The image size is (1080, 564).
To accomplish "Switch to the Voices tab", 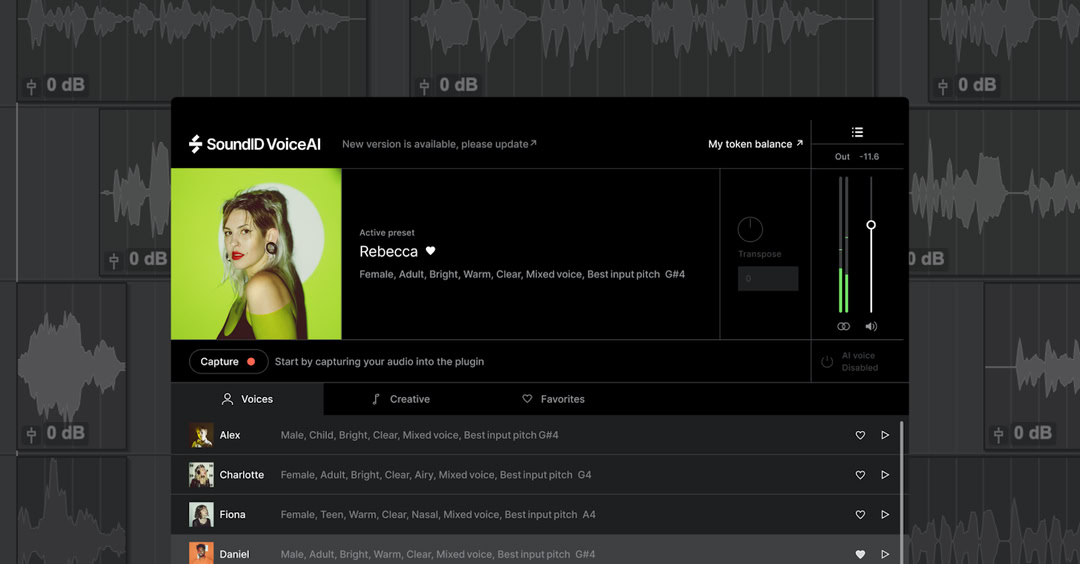I will tap(247, 399).
